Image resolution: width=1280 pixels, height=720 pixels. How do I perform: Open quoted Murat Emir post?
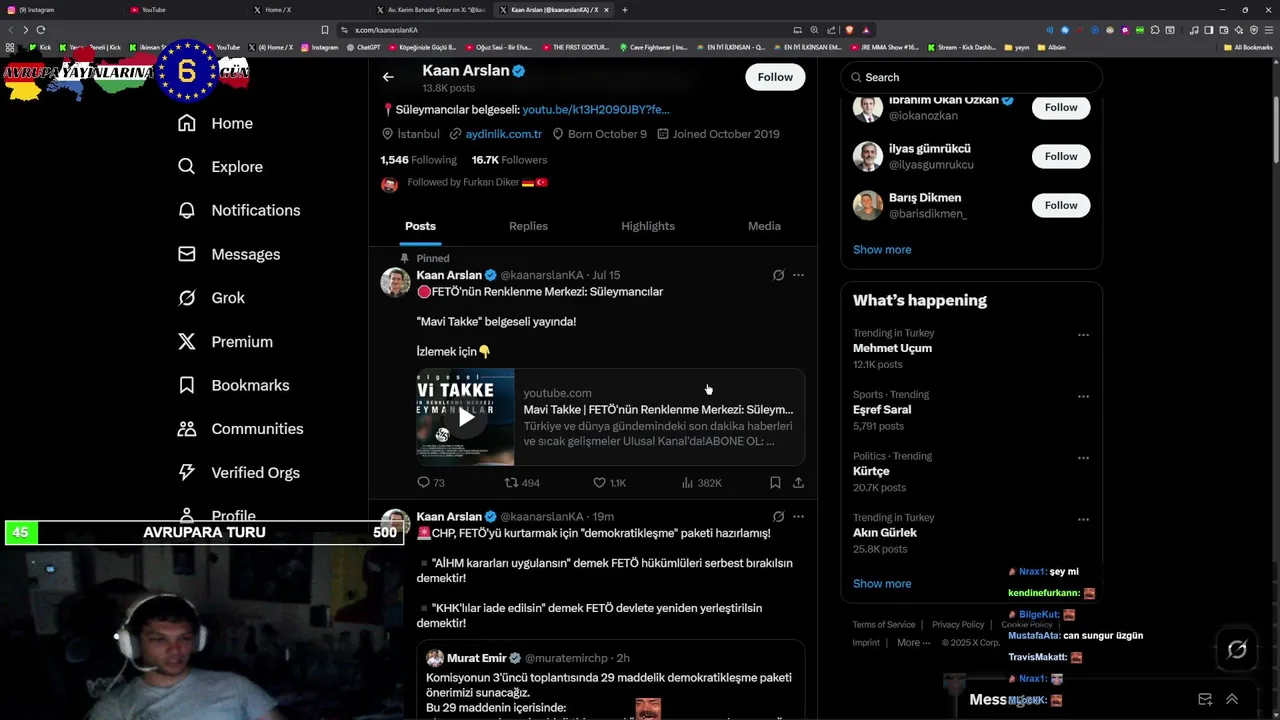tap(611, 680)
